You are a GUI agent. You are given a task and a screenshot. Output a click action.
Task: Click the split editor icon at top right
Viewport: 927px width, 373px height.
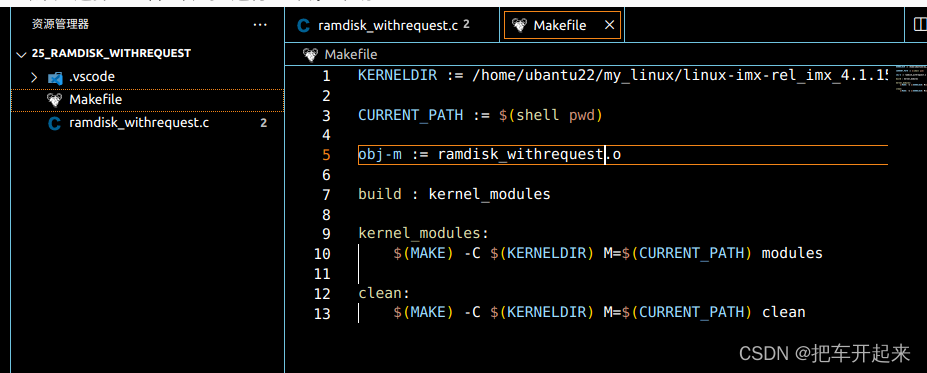pos(920,25)
